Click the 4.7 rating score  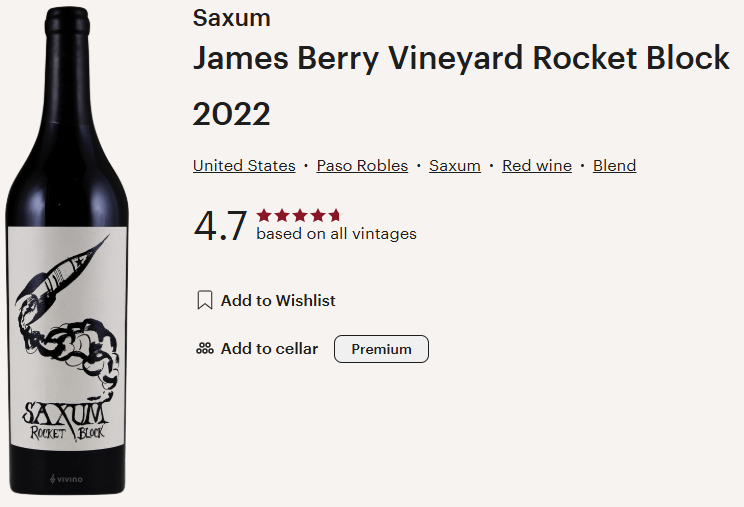point(220,226)
